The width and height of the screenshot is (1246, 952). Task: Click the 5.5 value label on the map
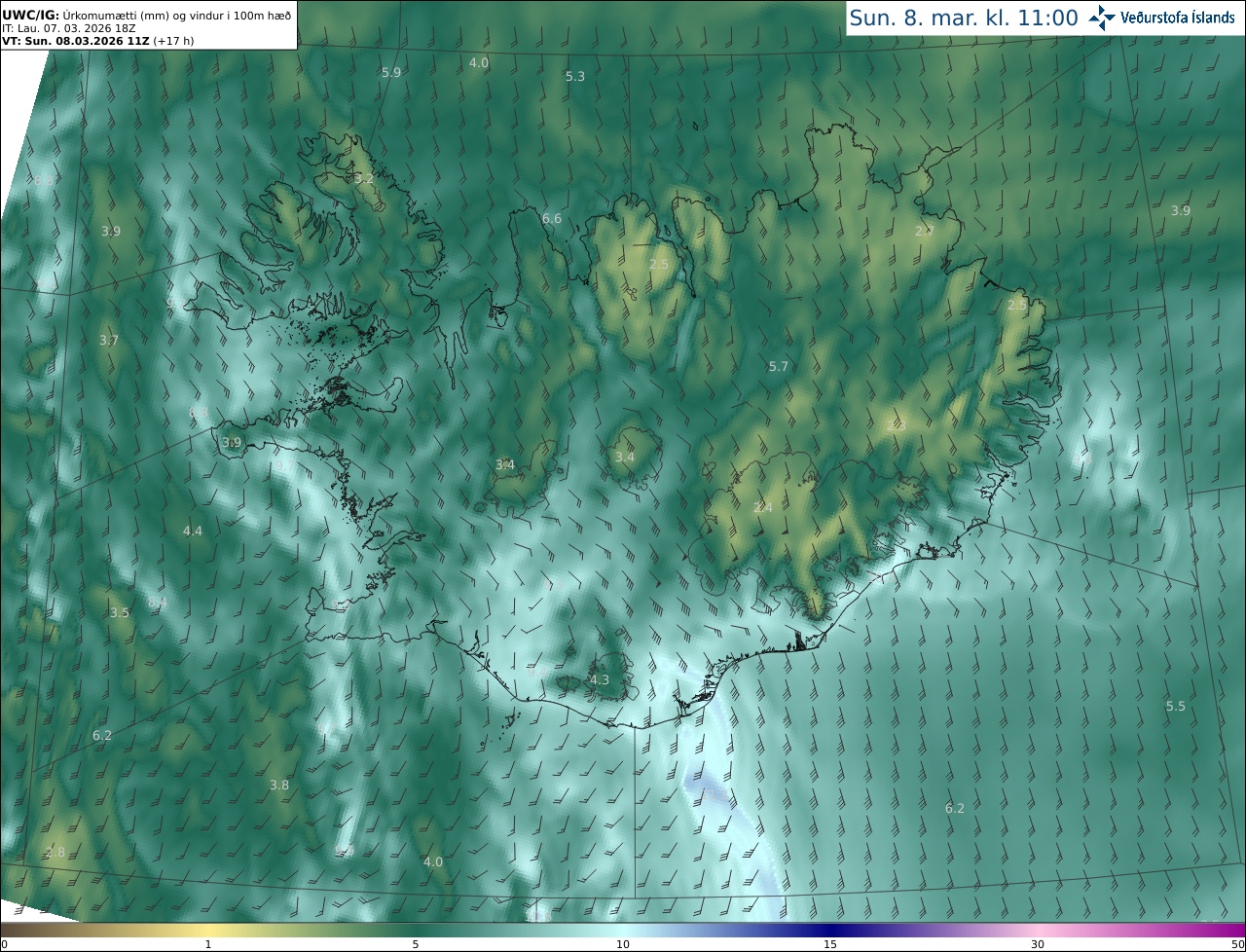point(1176,707)
